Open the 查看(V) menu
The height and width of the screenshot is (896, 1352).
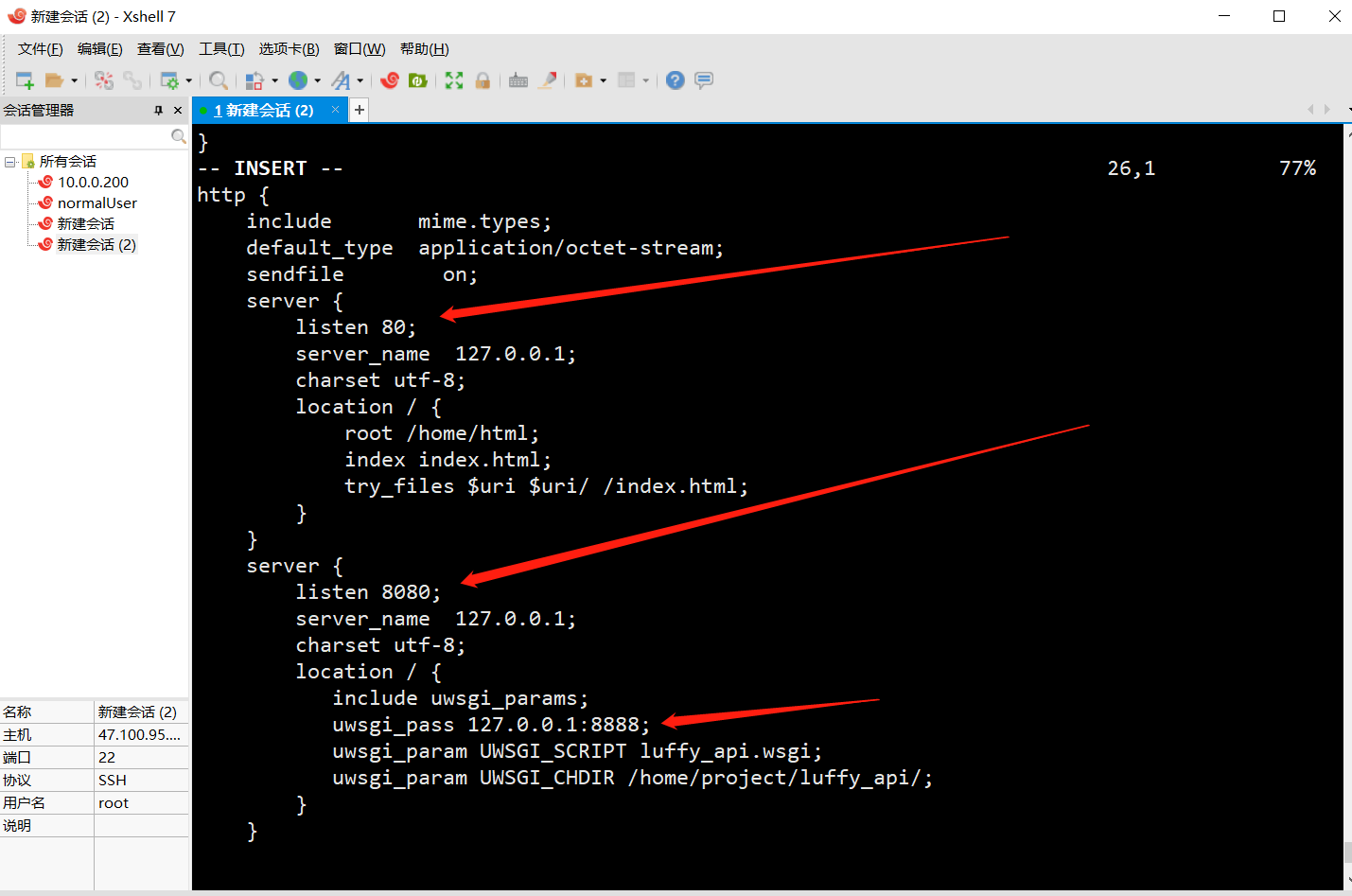[161, 49]
